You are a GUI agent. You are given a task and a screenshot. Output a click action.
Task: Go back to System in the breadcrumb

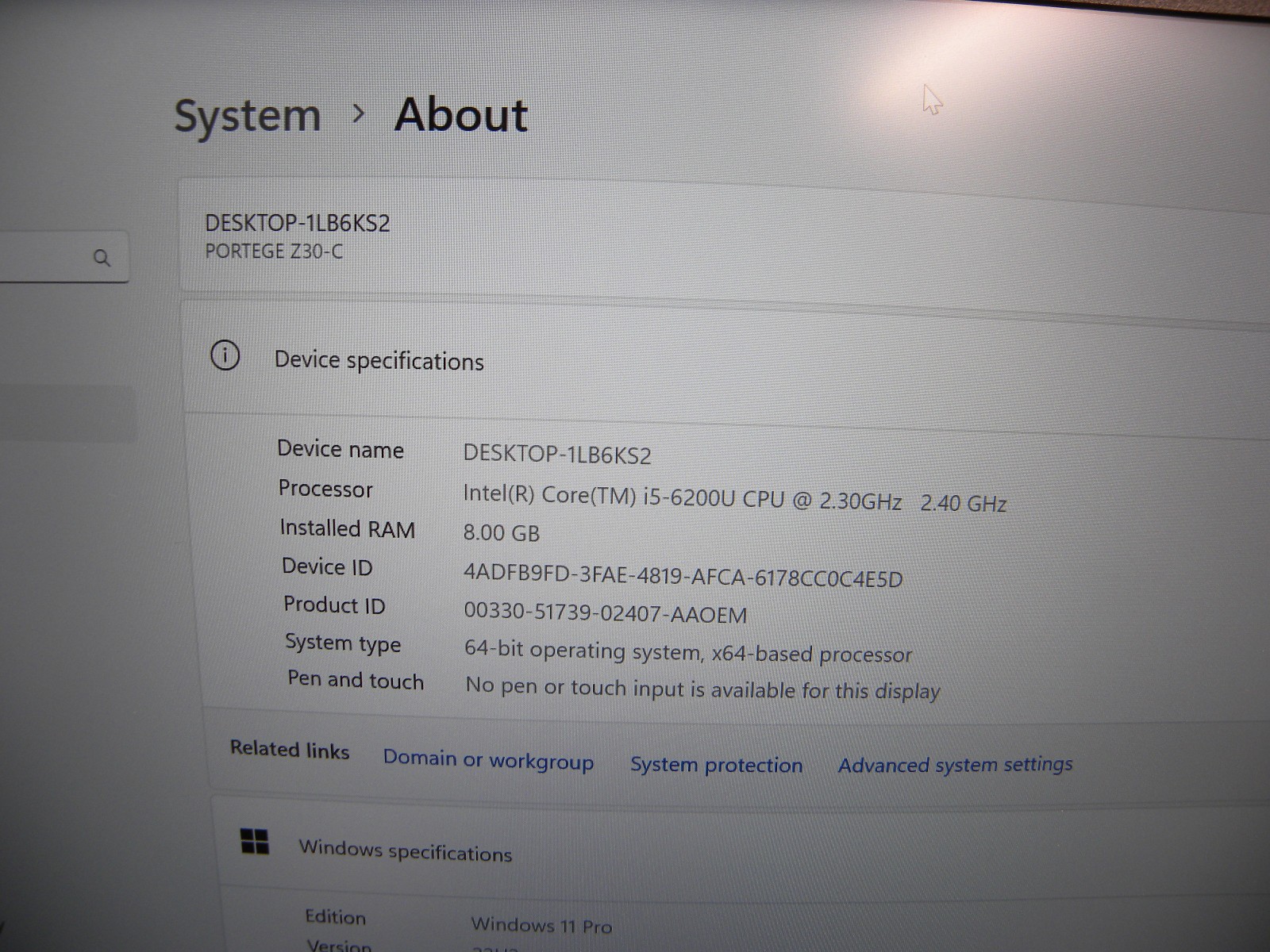[x=248, y=117]
